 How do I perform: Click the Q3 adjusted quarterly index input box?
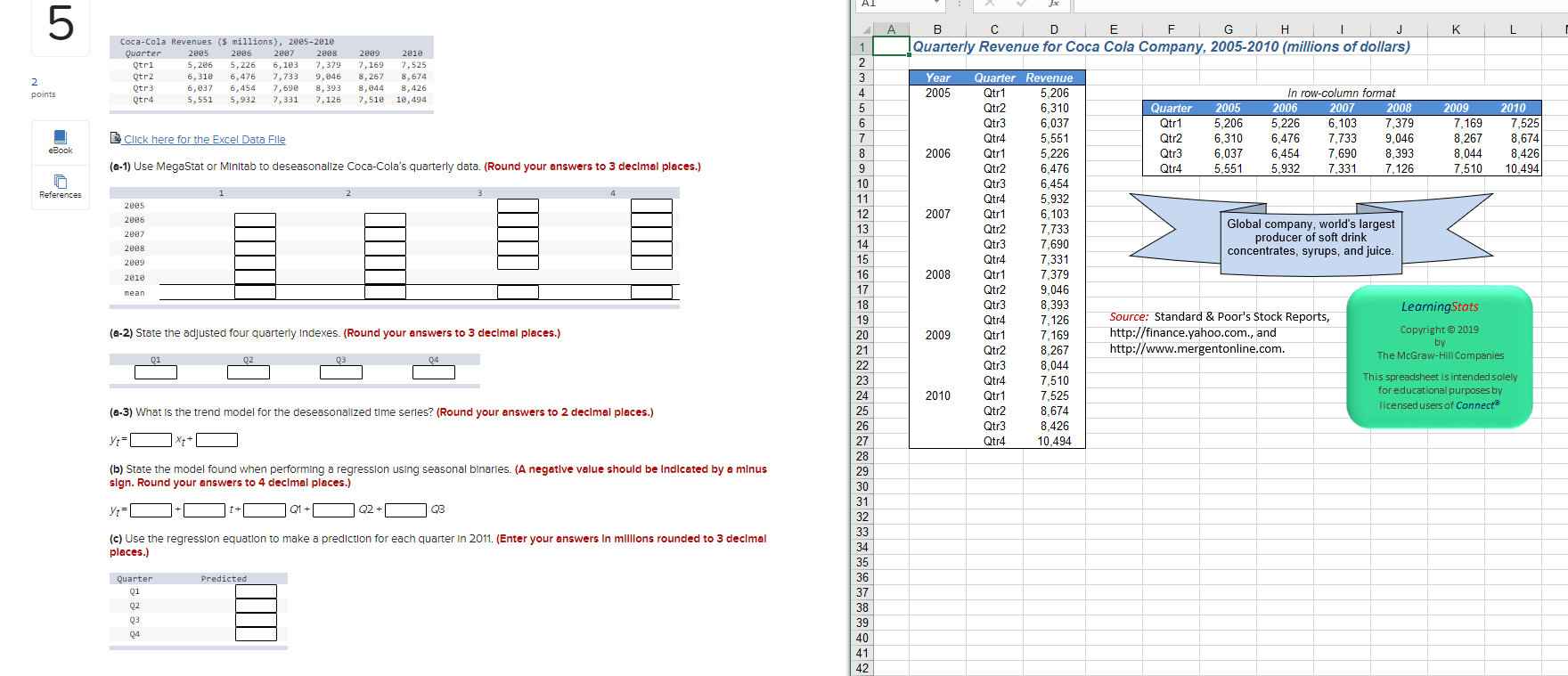(x=341, y=372)
